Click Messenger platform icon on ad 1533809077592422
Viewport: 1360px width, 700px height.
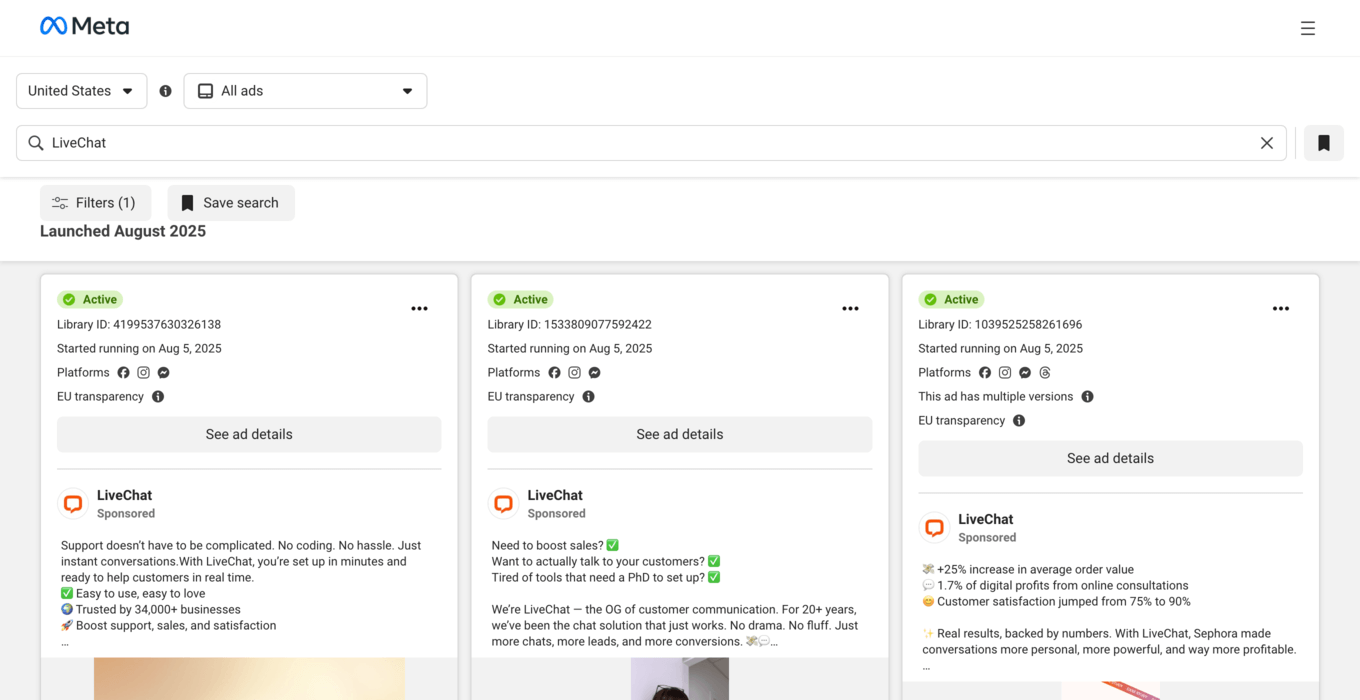[594, 373]
